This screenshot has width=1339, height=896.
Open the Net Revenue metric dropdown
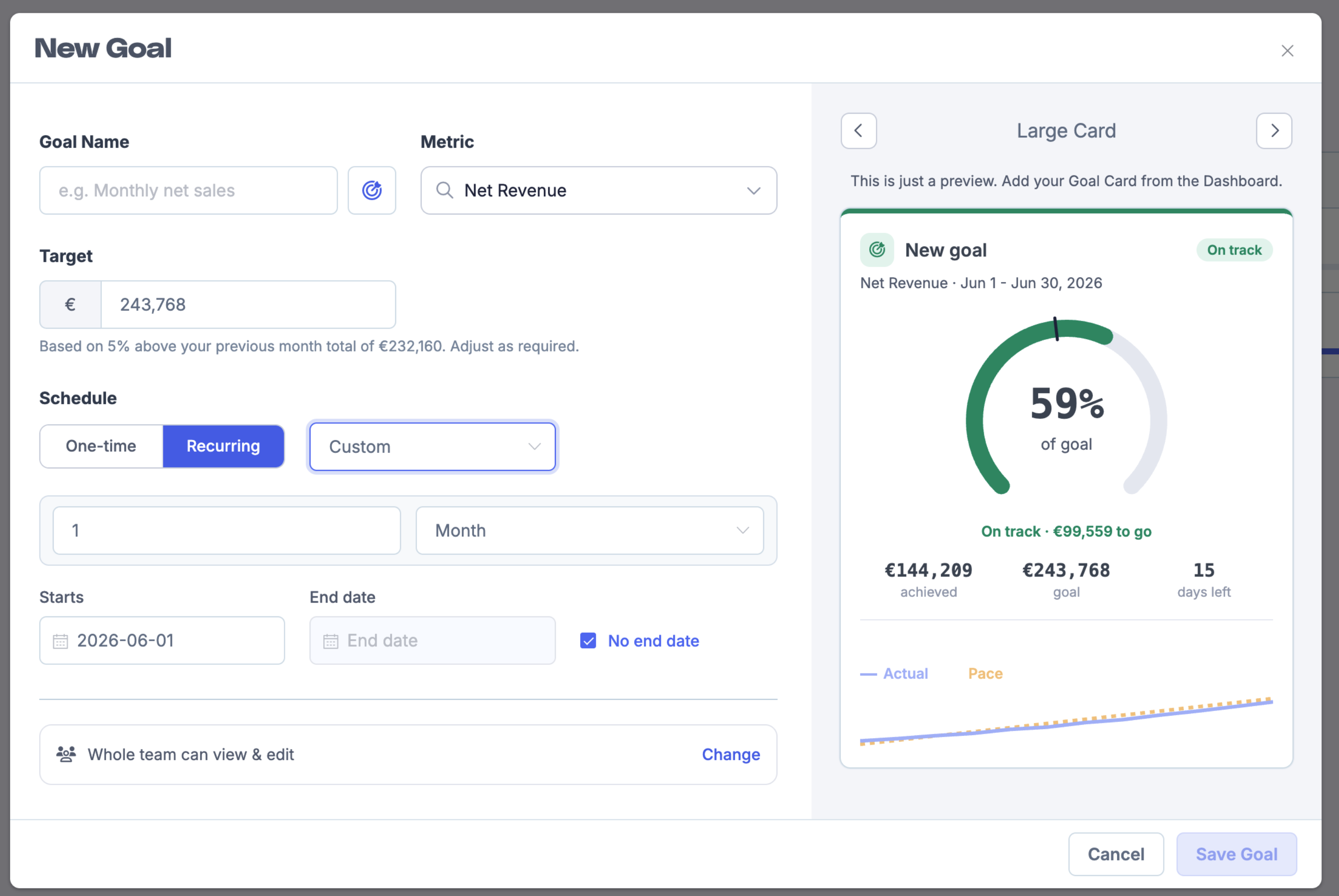click(599, 190)
